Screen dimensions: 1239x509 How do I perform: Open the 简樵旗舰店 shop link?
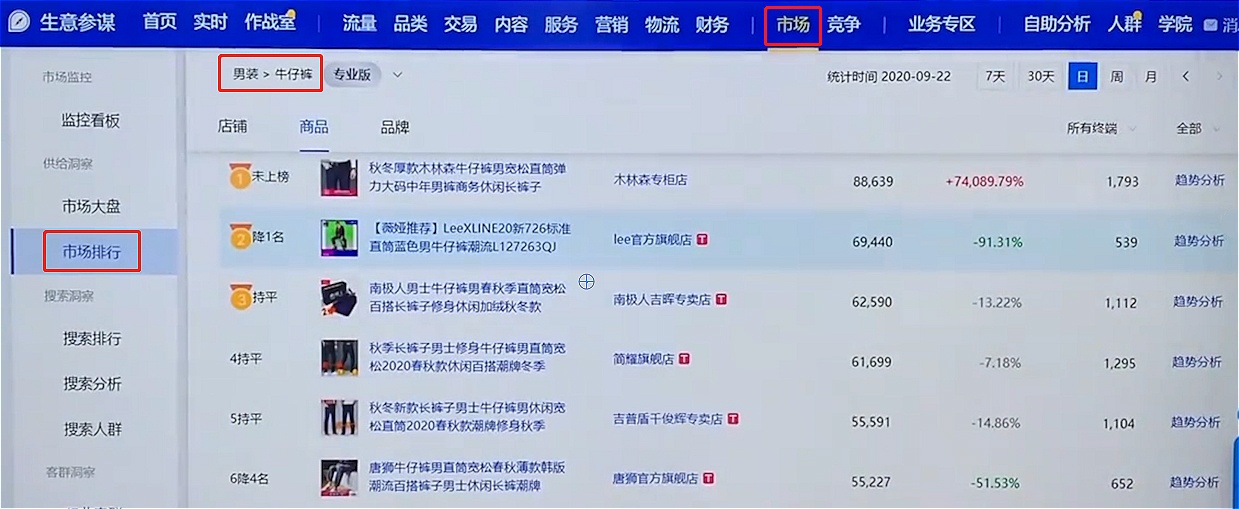coord(643,359)
